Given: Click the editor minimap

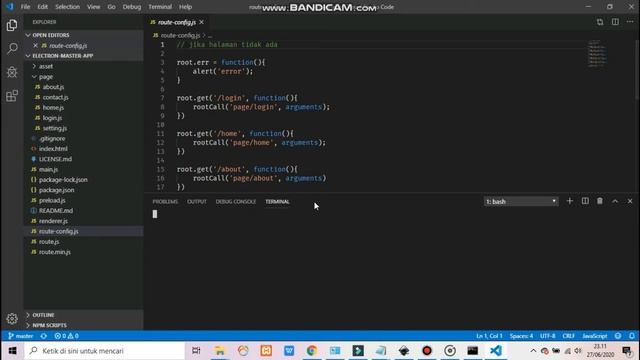Looking at the screenshot, I should [598, 53].
